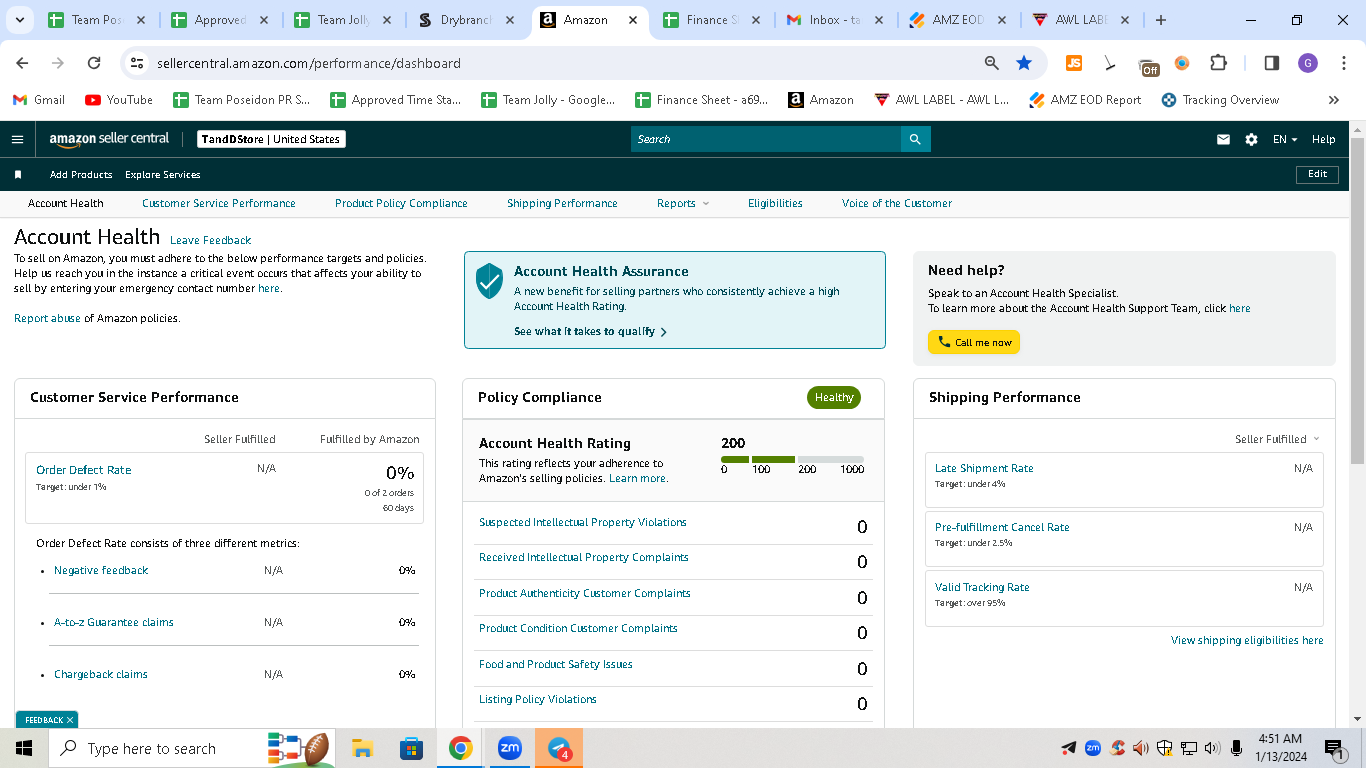The image size is (1366, 768).
Task: Click the Help link in the header
Action: click(1323, 139)
